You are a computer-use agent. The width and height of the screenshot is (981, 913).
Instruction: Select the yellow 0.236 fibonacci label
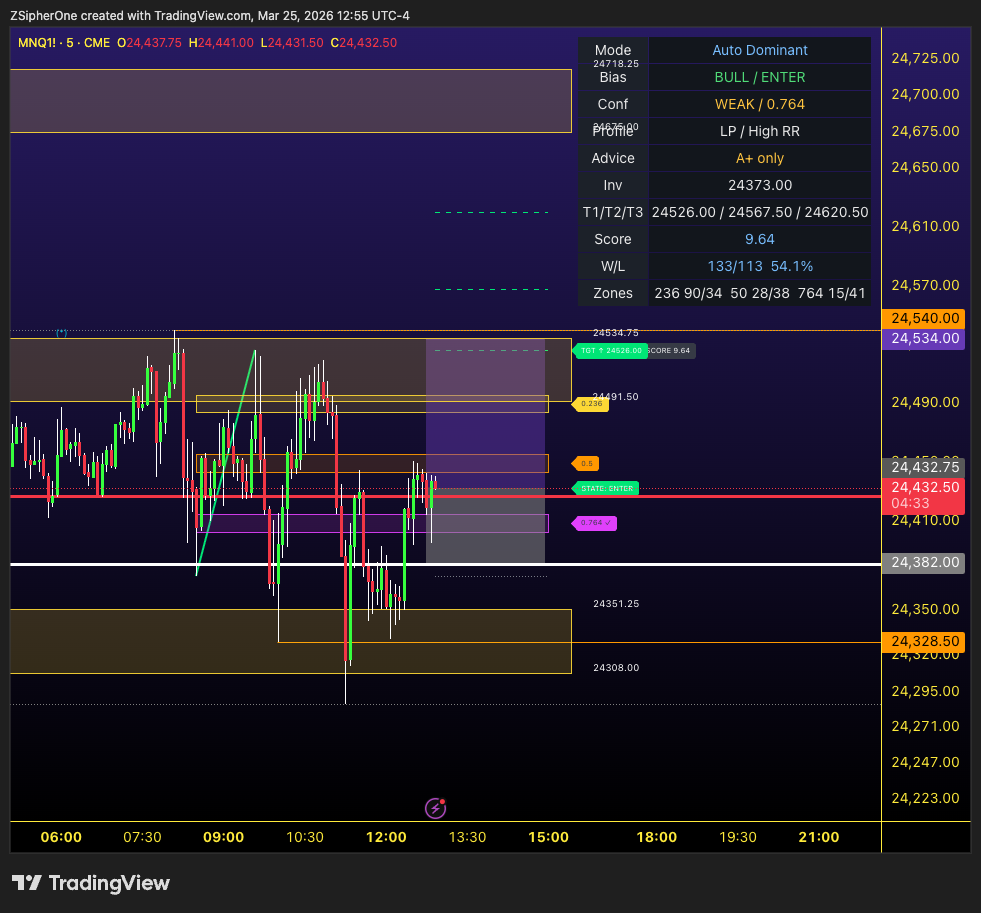(x=592, y=403)
